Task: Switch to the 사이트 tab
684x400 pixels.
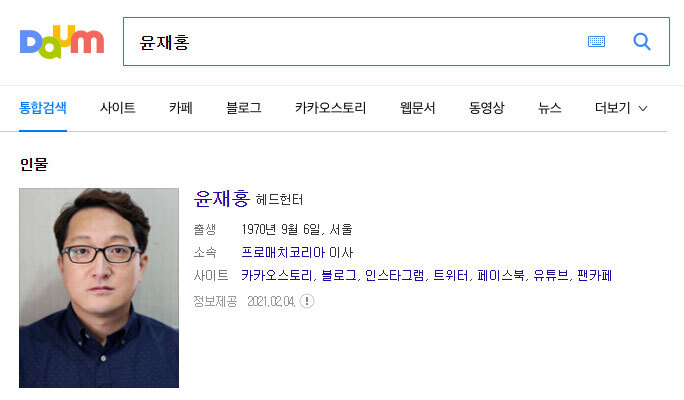Action: click(x=117, y=108)
